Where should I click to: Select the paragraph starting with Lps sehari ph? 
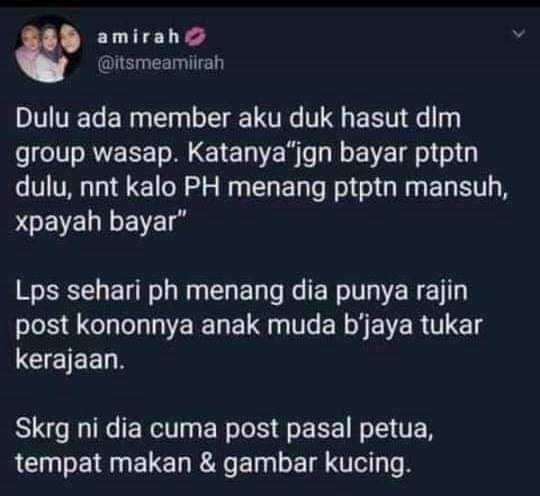pos(249,326)
